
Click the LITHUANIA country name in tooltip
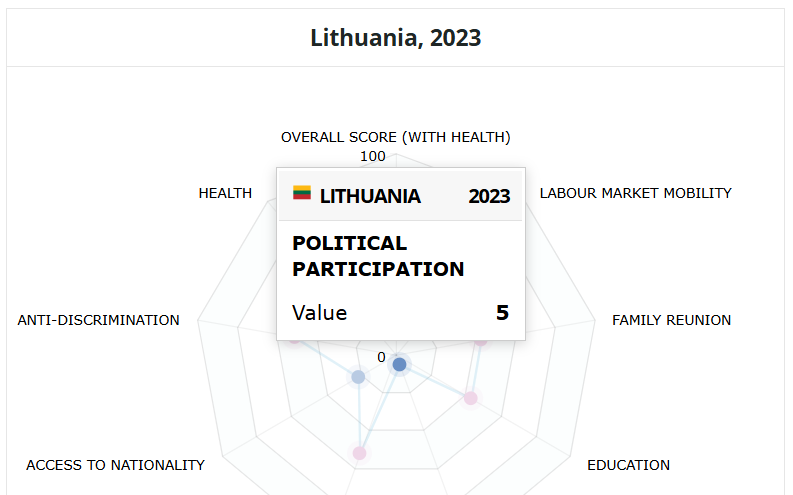click(x=370, y=196)
